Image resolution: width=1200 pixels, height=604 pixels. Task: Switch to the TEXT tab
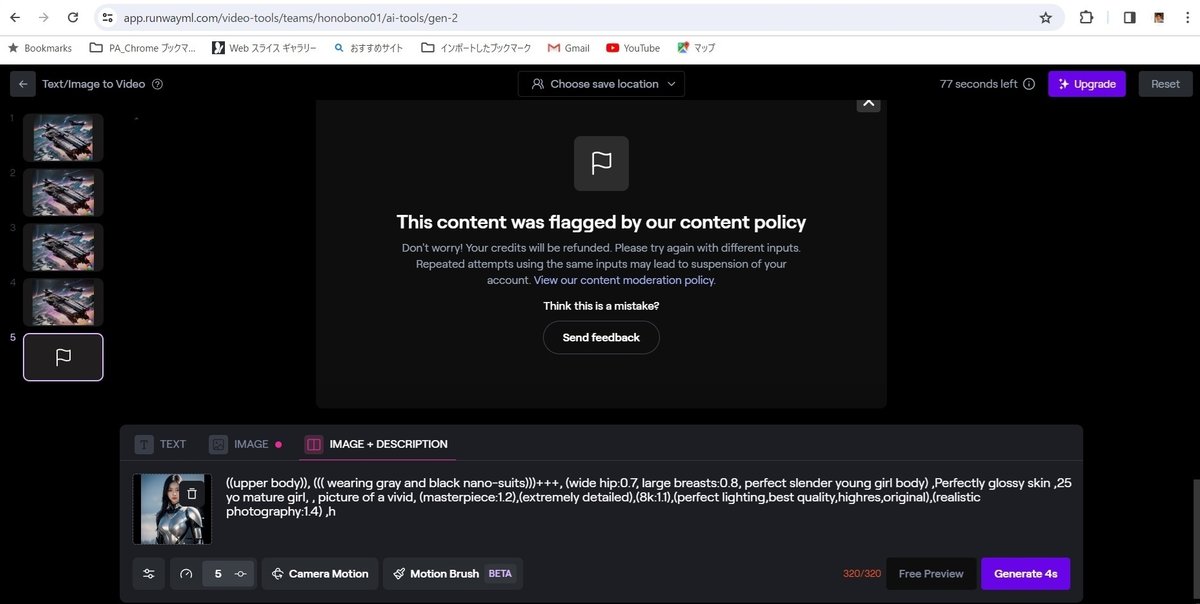tap(161, 444)
